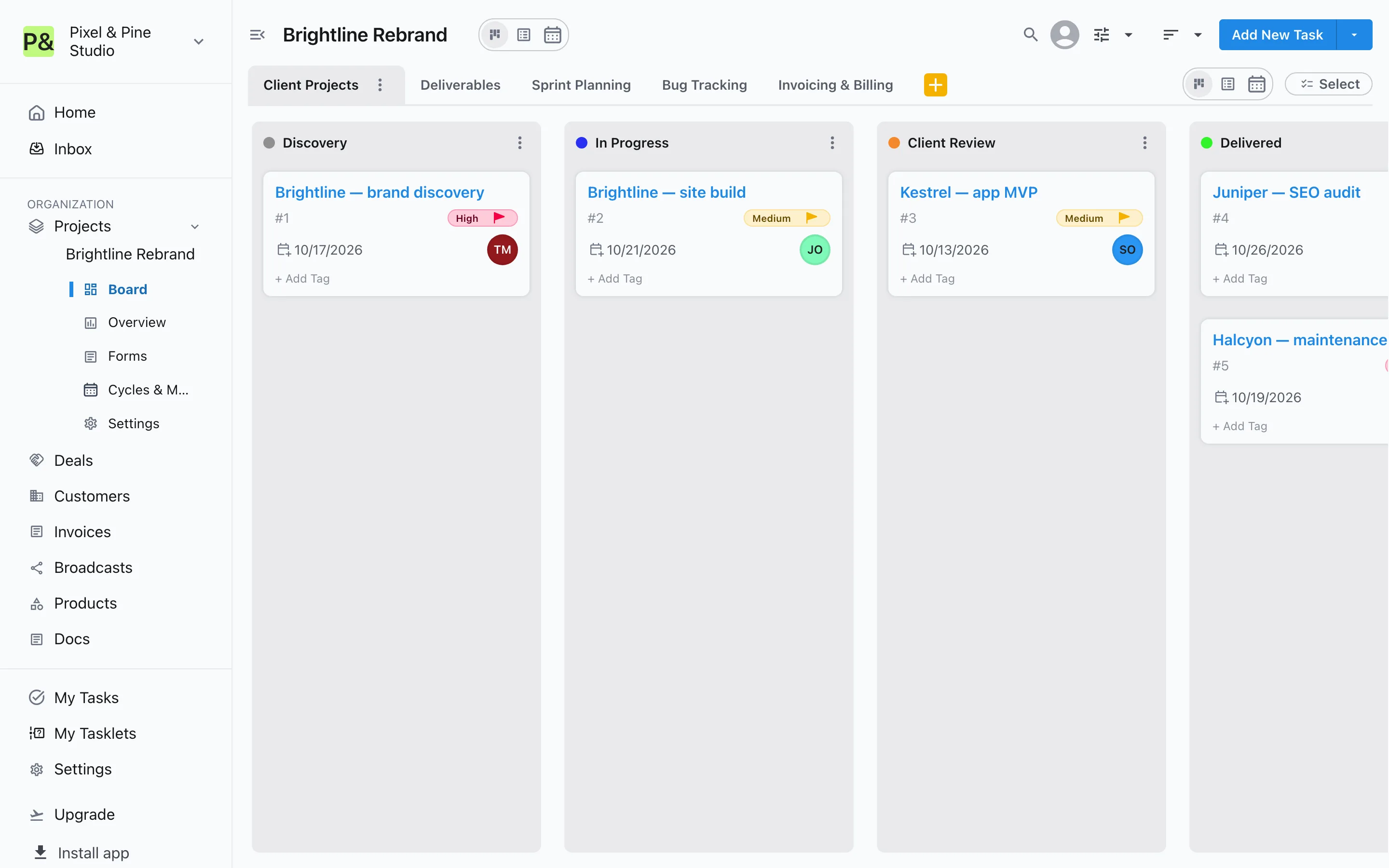The width and height of the screenshot is (1389, 868).
Task: Add a new board tab with yellow plus
Action: point(935,85)
